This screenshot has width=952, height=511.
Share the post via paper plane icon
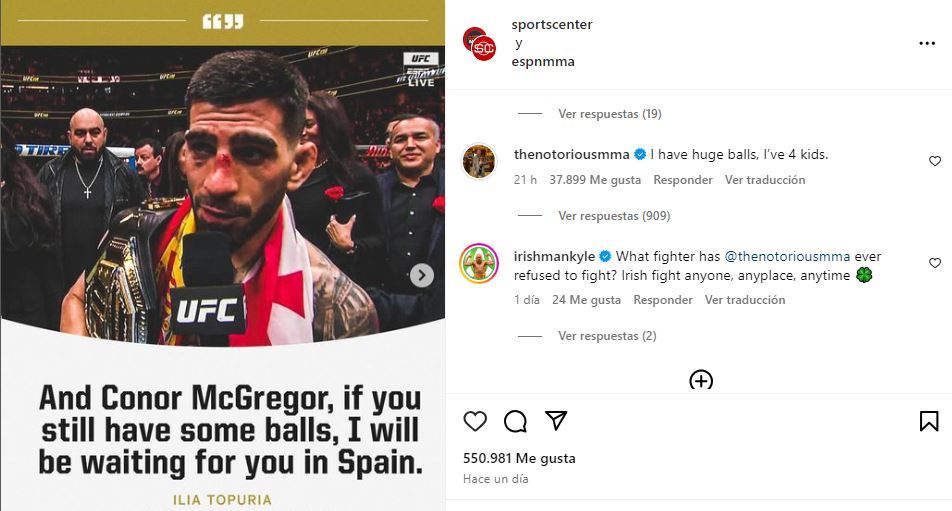coord(556,420)
